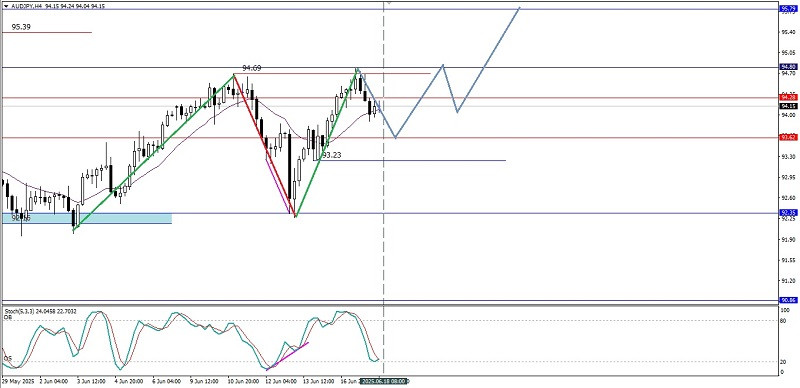
Task: Click the dropdown triangle beside AUDJPY,H4
Action: [6, 6]
